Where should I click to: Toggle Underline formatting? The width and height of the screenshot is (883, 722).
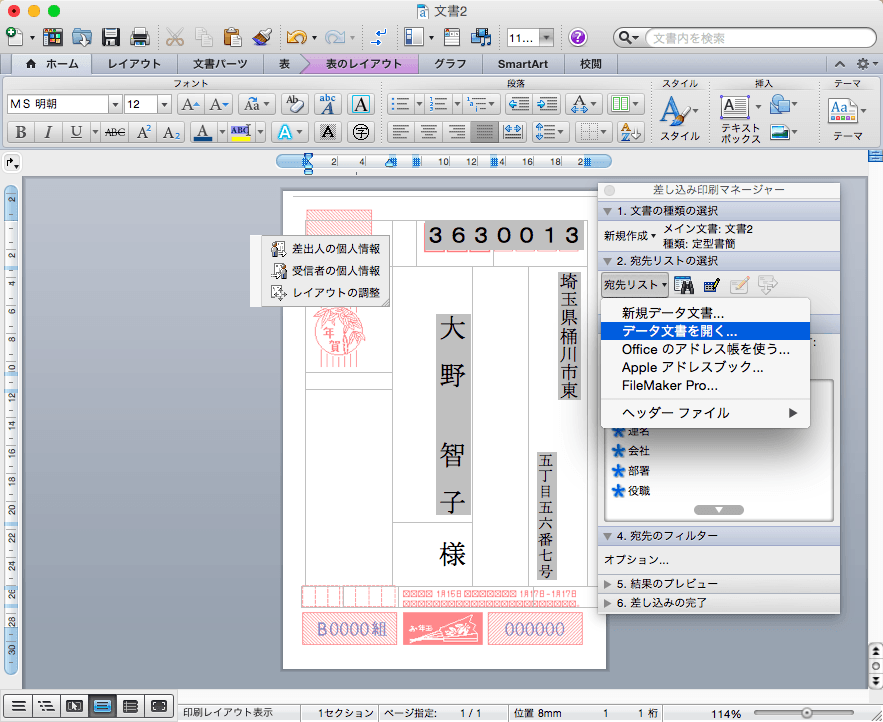76,132
